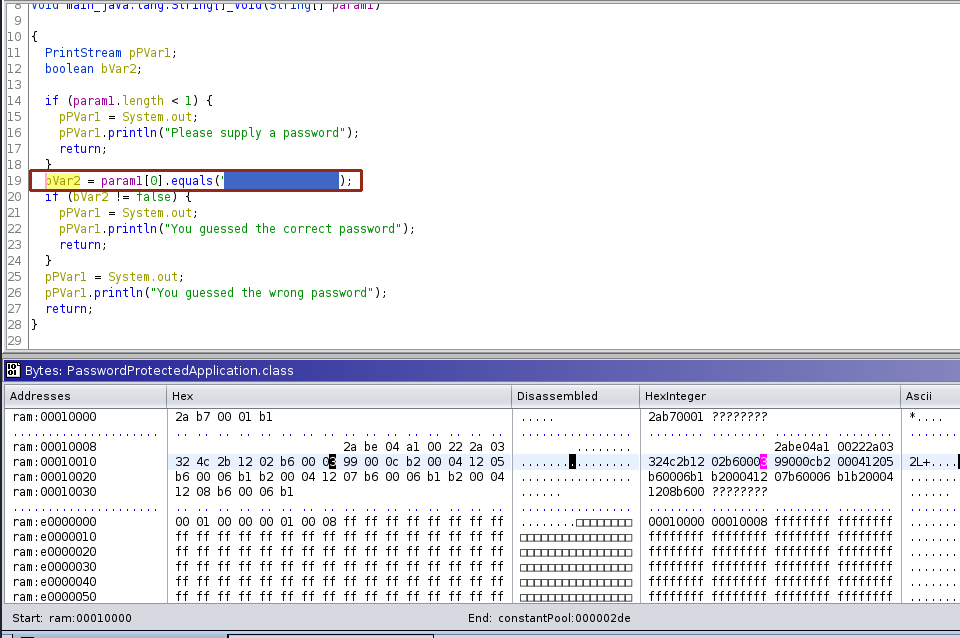Select the redacted password string on line 19
The height and width of the screenshot is (638, 960).
281,180
